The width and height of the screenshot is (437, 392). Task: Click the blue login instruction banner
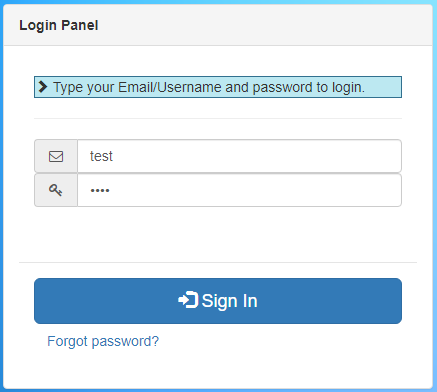pyautogui.click(x=218, y=87)
